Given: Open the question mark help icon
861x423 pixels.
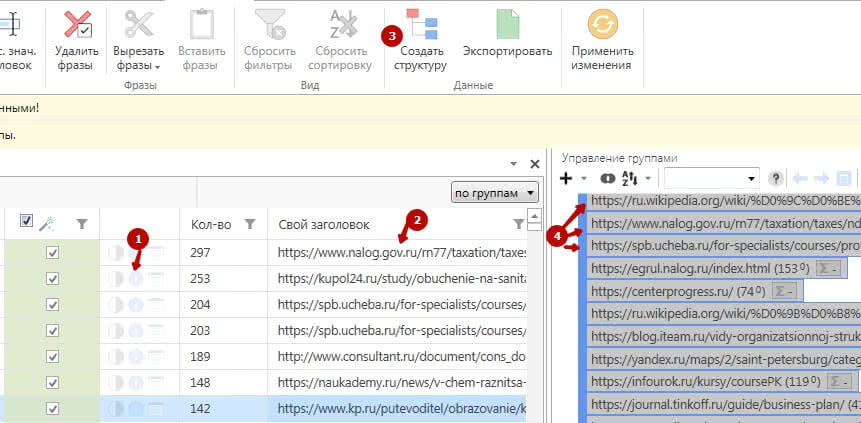Looking at the screenshot, I should pyautogui.click(x=775, y=179).
